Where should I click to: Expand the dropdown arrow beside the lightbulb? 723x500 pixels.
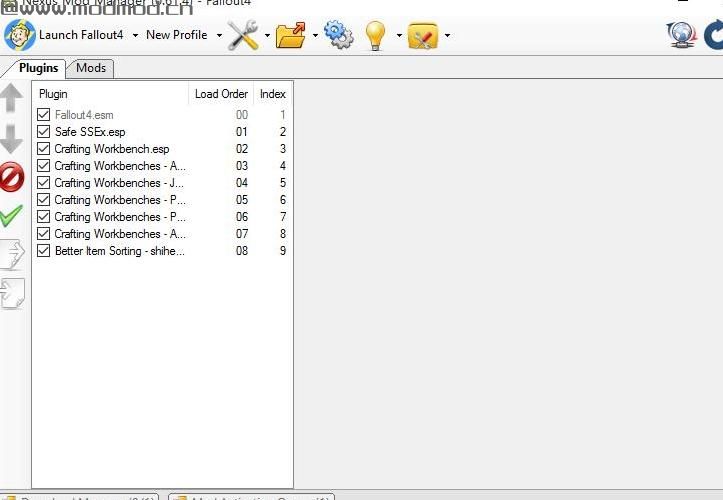click(x=399, y=35)
